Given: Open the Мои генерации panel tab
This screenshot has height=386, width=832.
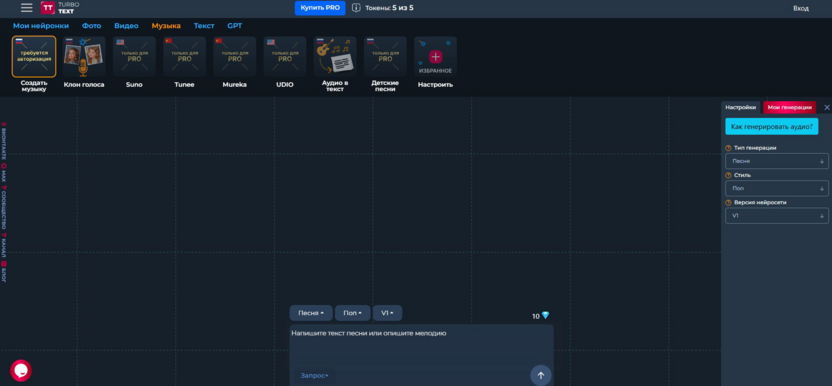Looking at the screenshot, I should point(790,107).
